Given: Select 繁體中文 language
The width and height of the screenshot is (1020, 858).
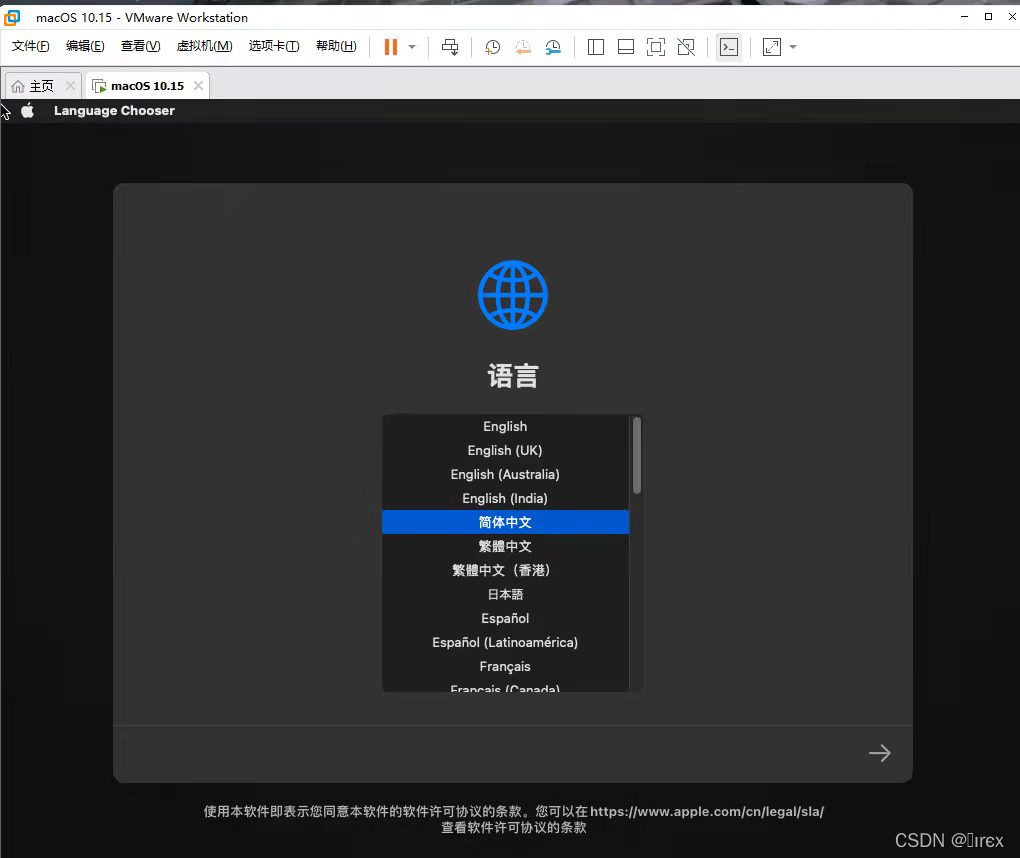Looking at the screenshot, I should pos(505,546).
